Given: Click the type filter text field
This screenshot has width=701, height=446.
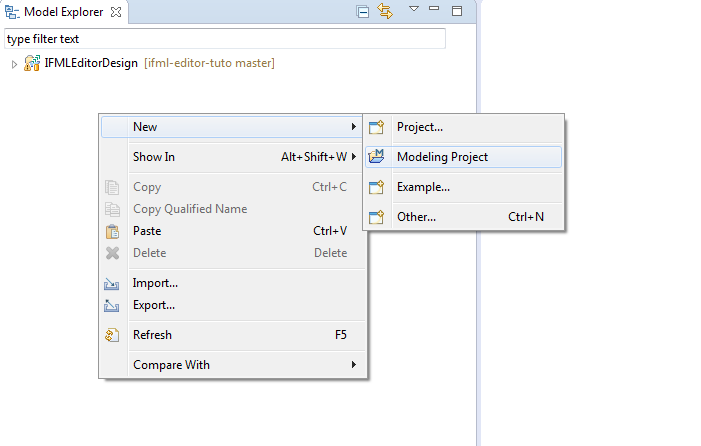Looking at the screenshot, I should 225,39.
